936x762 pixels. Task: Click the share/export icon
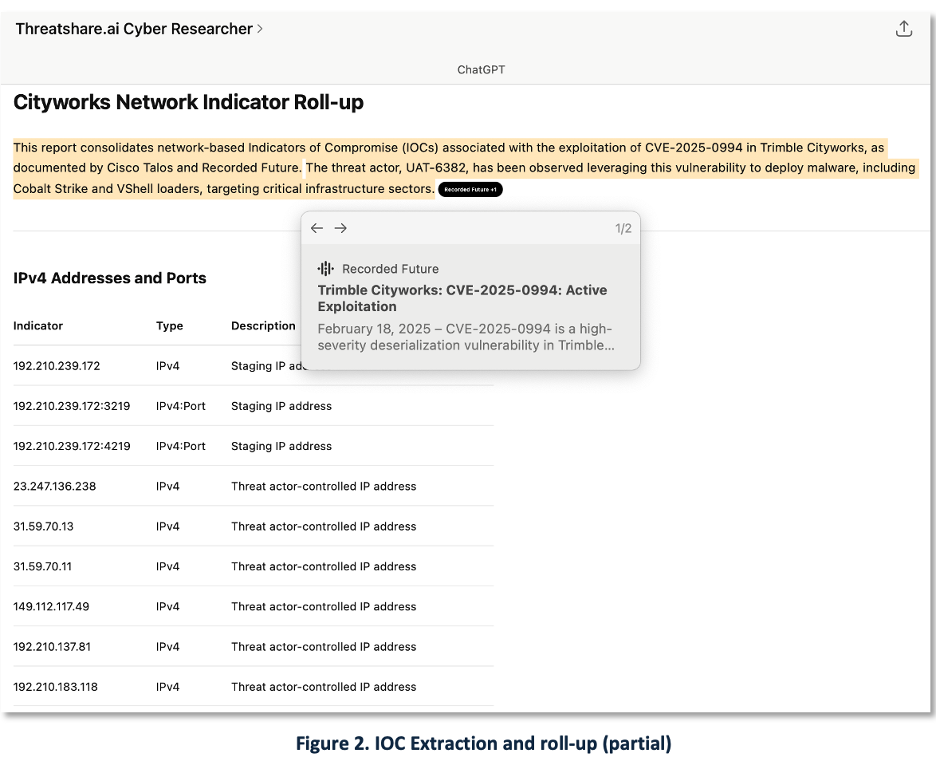pyautogui.click(x=904, y=29)
